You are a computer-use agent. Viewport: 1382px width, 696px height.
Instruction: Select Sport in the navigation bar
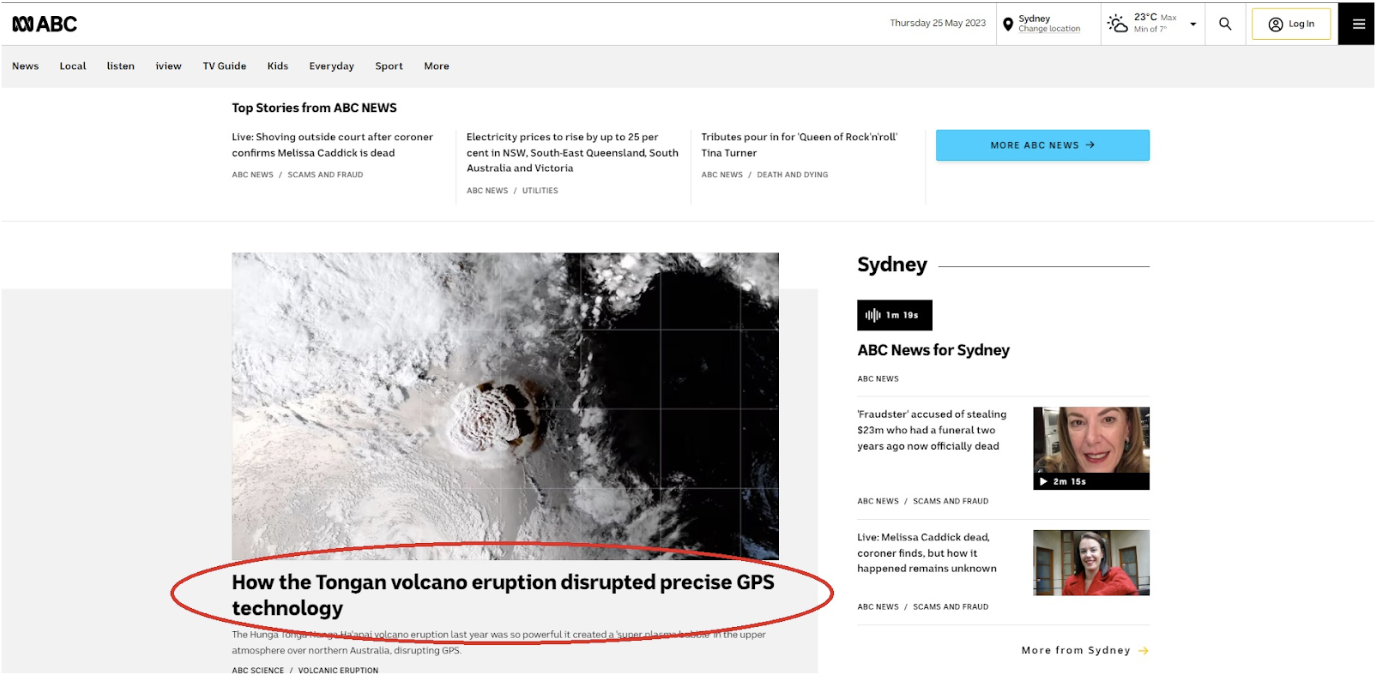pos(389,66)
